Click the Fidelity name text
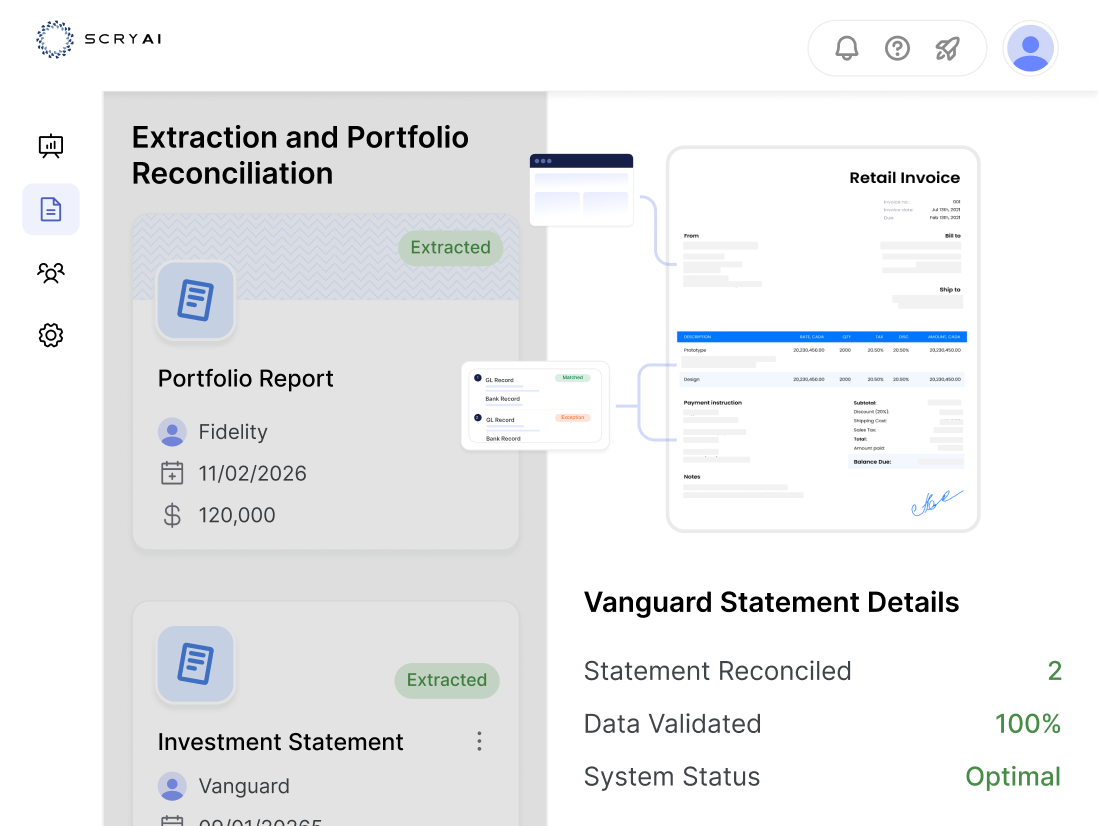The height and width of the screenshot is (826, 1099). 233,432
